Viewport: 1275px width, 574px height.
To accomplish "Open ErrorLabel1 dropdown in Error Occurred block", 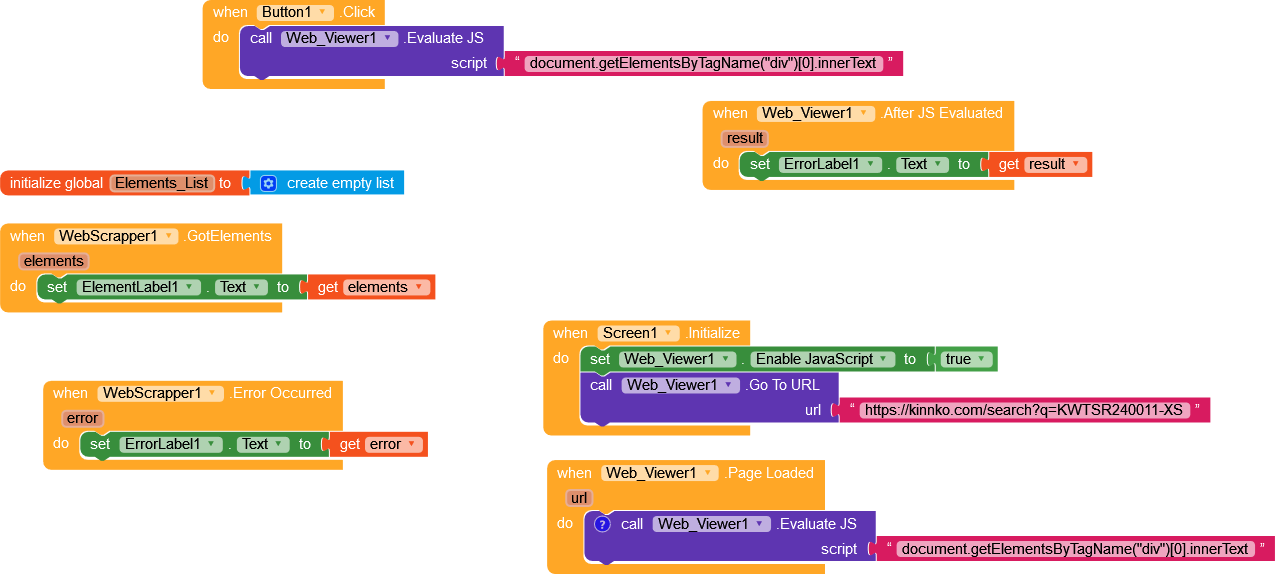I will tap(170, 444).
